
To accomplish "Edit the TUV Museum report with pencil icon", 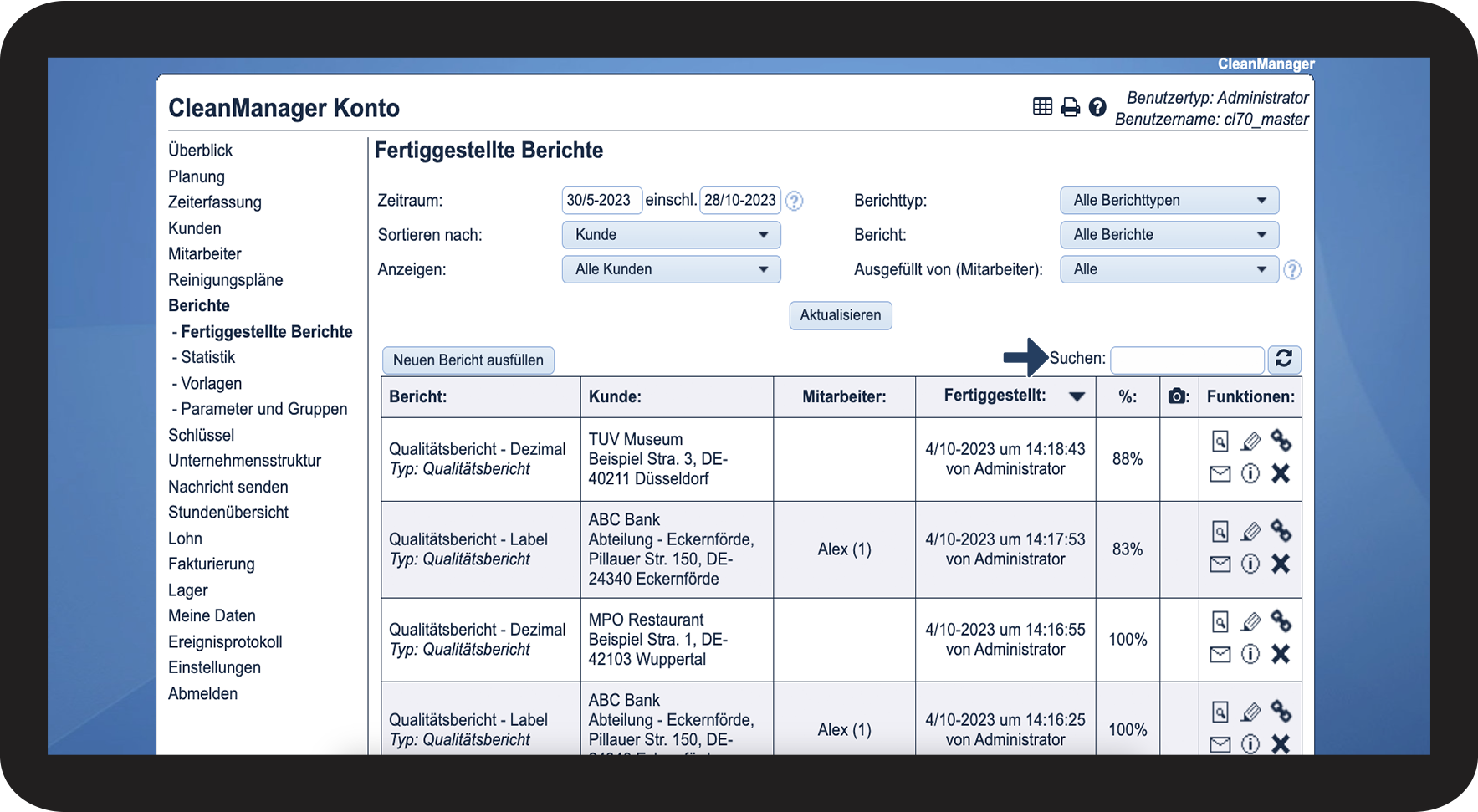I will tap(1250, 441).
